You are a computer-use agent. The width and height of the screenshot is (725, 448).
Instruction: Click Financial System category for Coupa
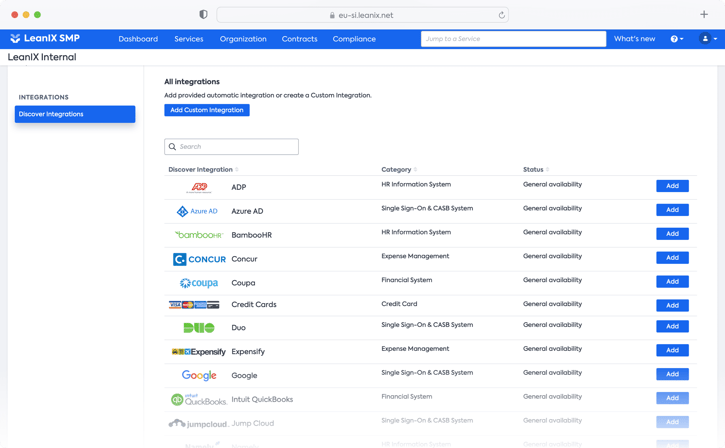pyautogui.click(x=407, y=280)
